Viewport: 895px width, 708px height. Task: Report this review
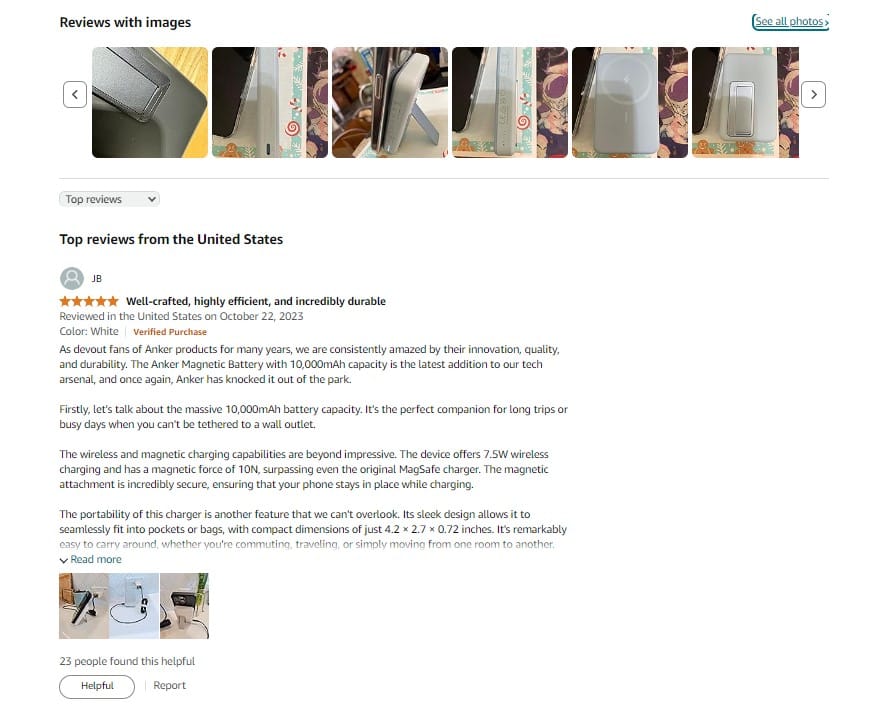[x=170, y=686]
